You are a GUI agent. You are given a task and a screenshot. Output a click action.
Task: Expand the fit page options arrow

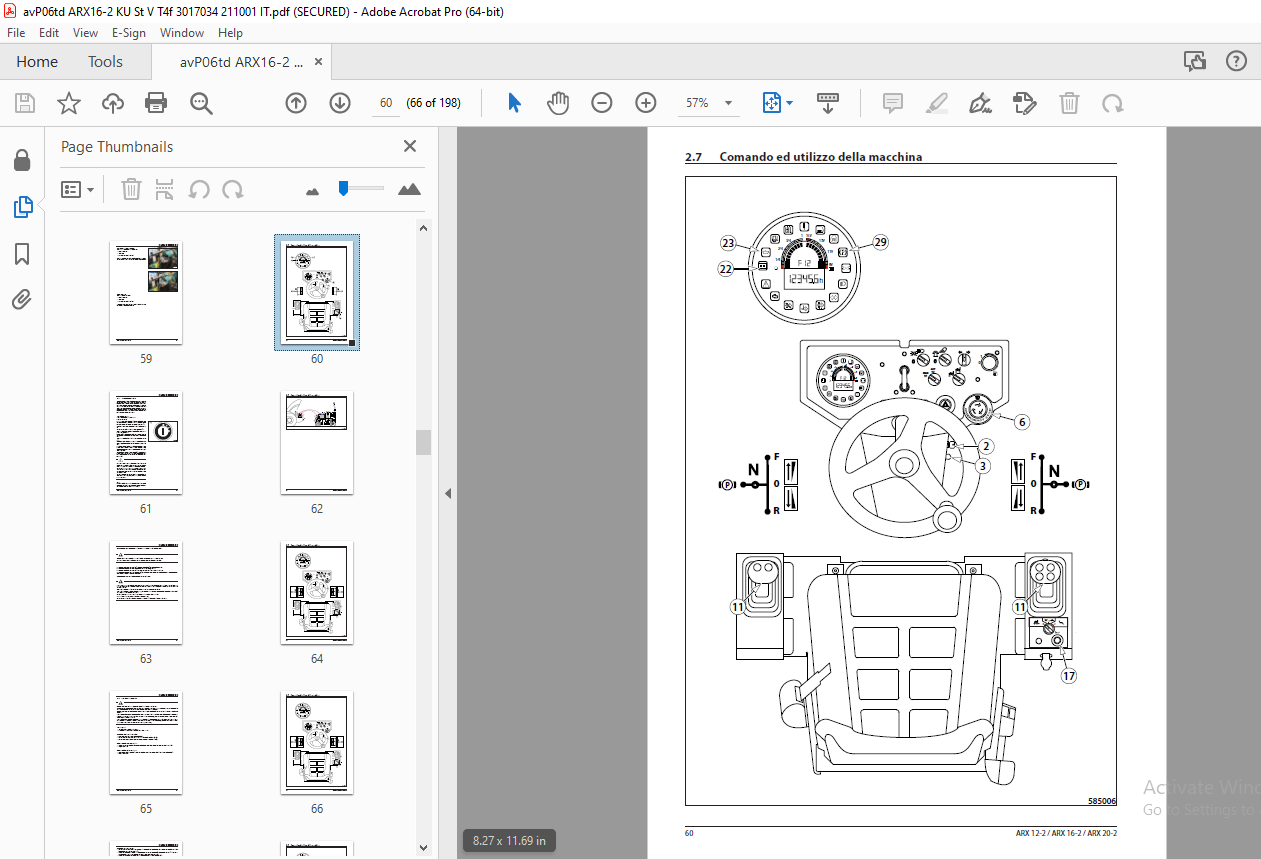(x=790, y=103)
